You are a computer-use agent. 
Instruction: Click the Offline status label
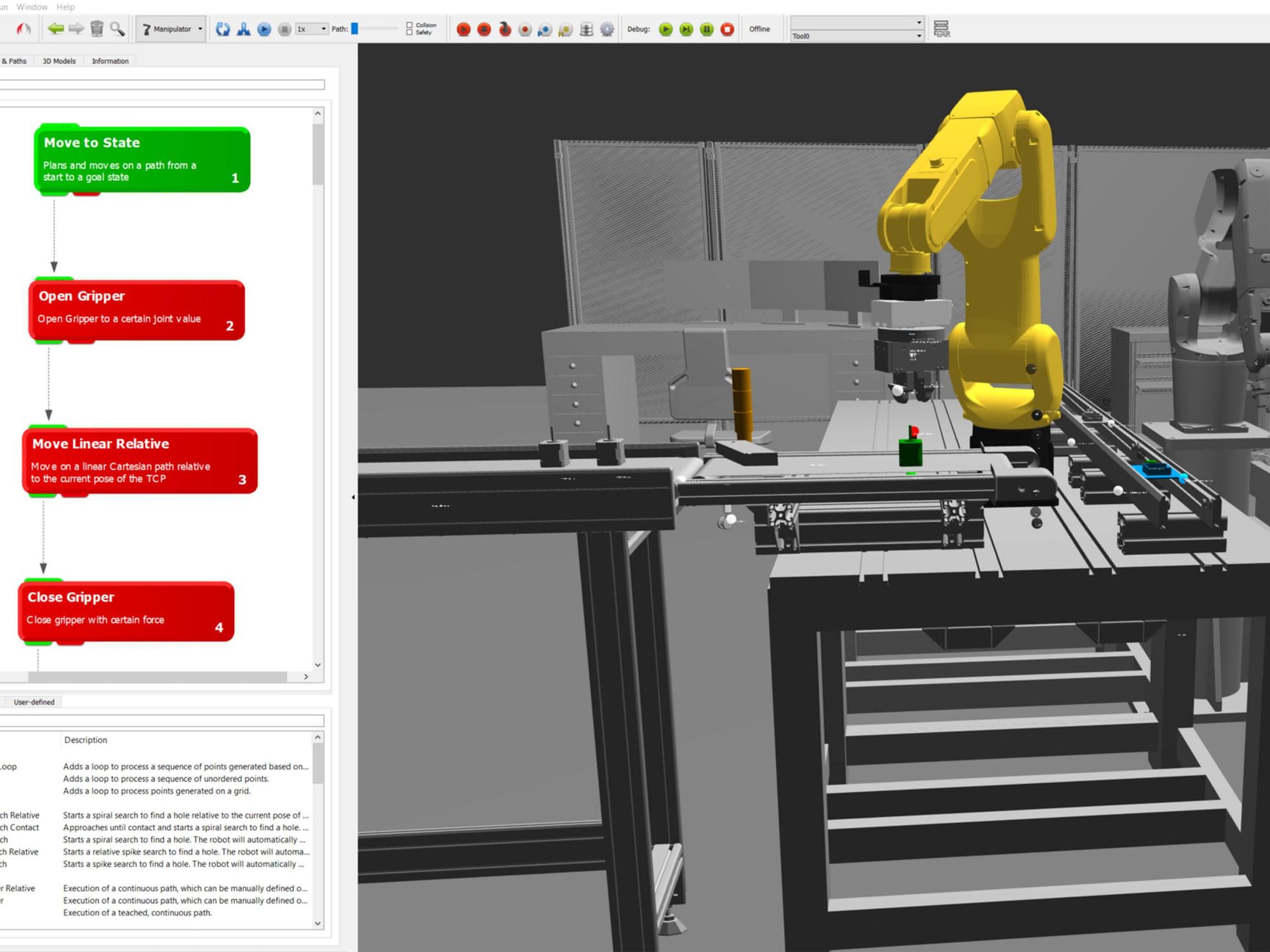(x=759, y=29)
